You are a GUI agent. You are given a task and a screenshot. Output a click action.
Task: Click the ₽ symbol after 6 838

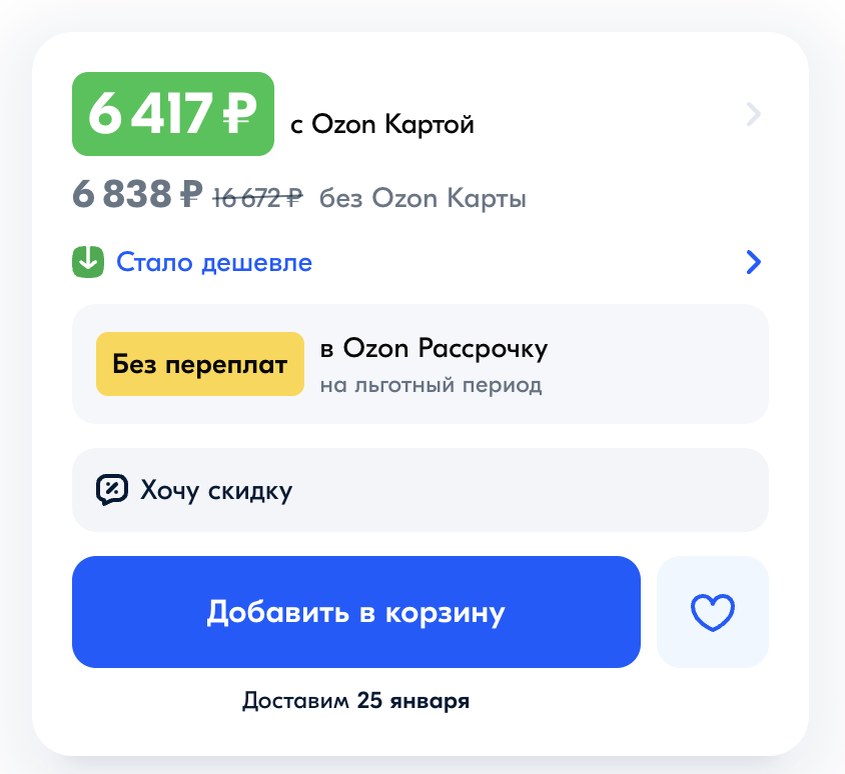tap(191, 194)
